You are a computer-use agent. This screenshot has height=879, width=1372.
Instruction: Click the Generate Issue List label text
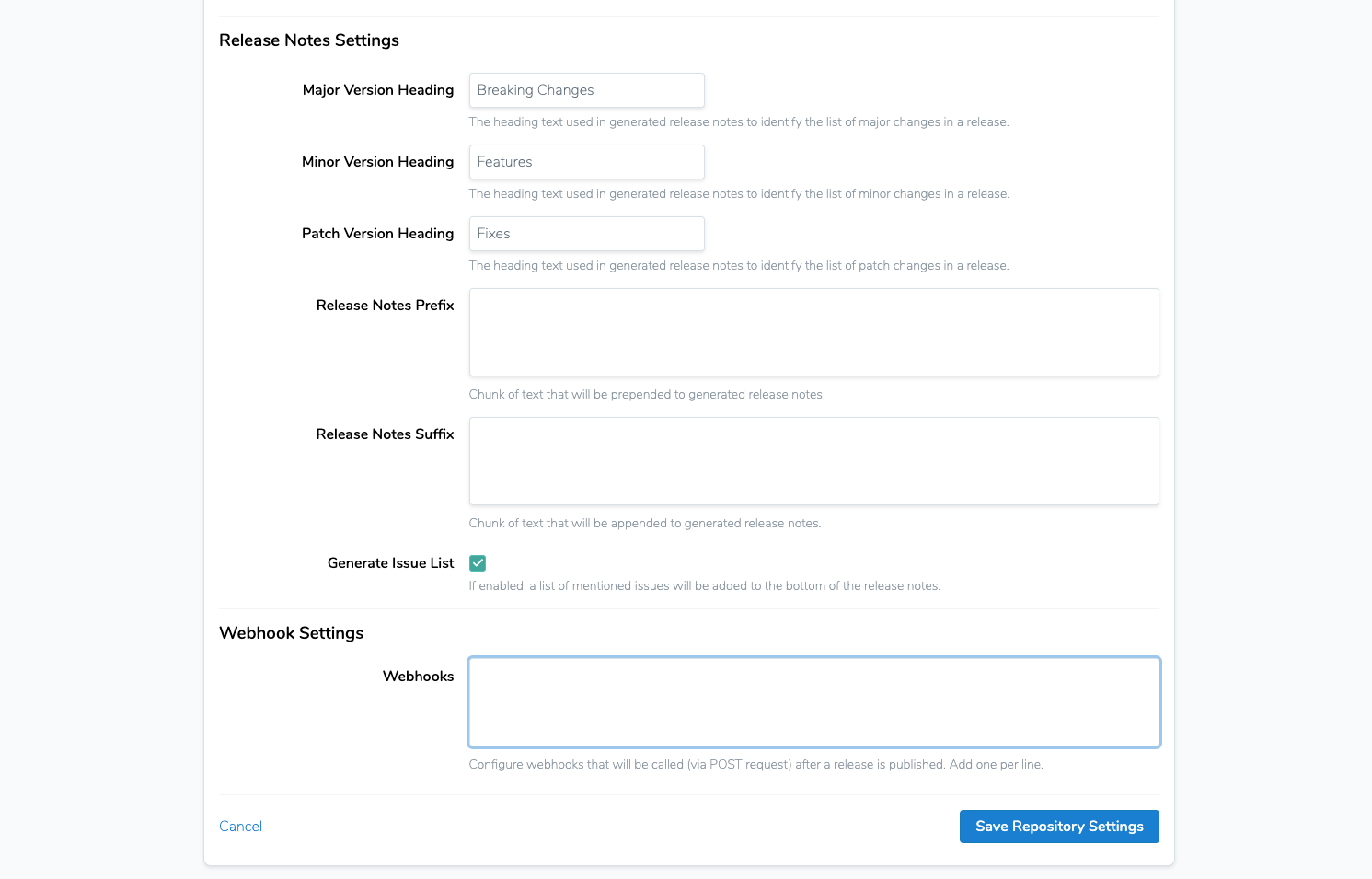390,563
